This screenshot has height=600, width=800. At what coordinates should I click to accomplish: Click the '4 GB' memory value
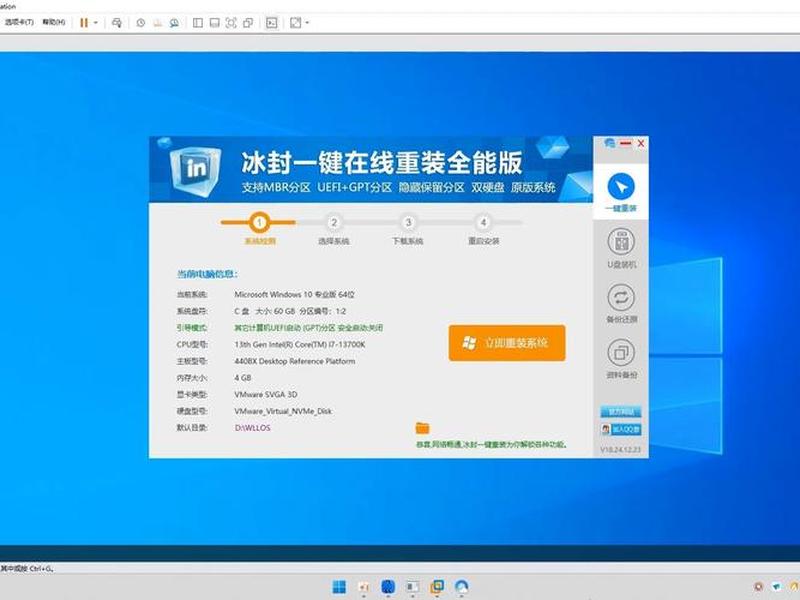tap(243, 378)
